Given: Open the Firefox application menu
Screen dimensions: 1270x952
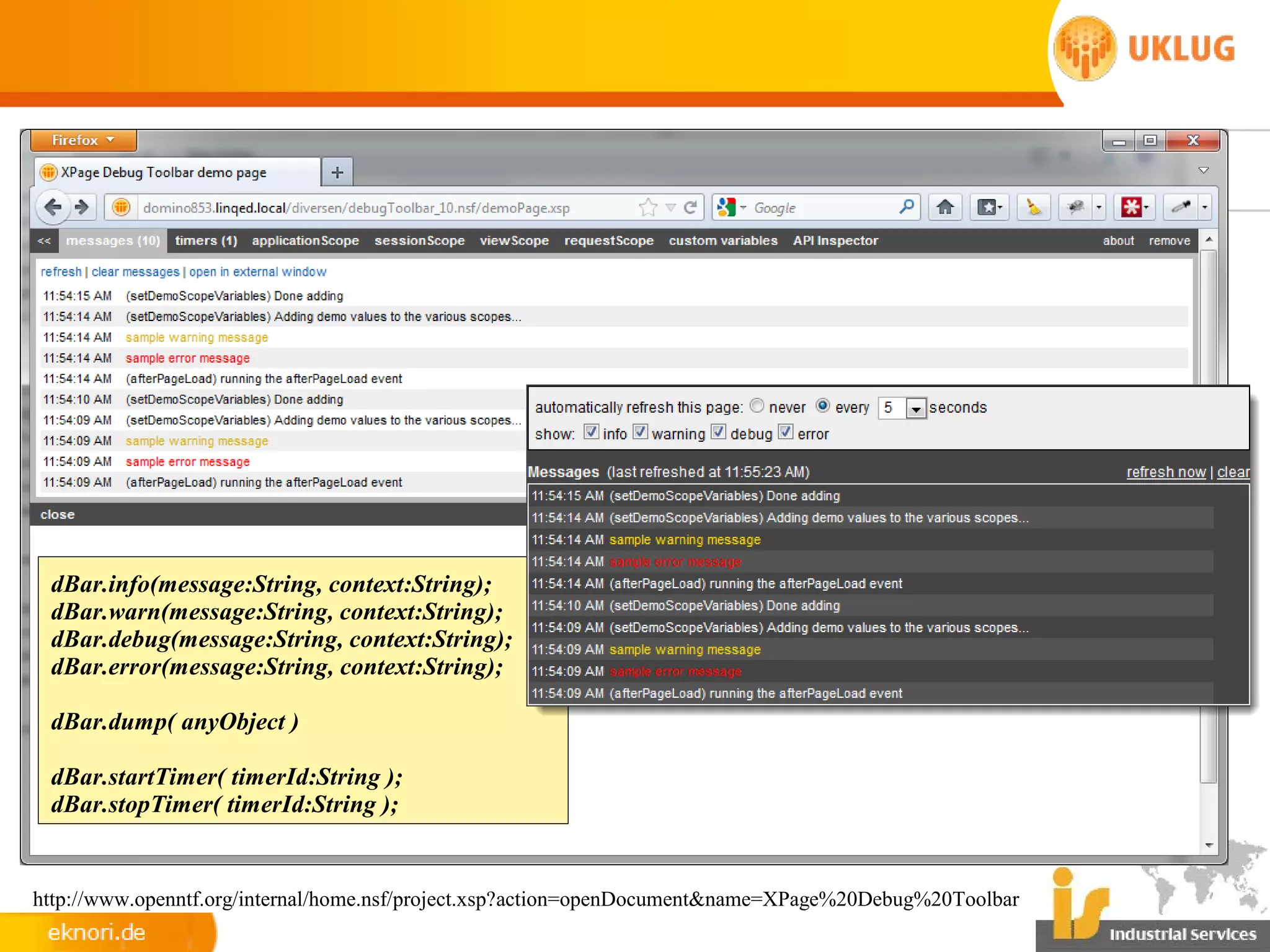Looking at the screenshot, I should (83, 140).
